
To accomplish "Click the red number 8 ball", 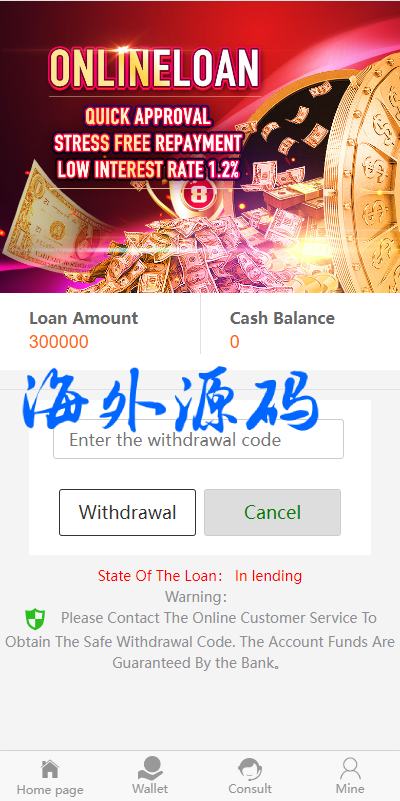I will coord(198,194).
